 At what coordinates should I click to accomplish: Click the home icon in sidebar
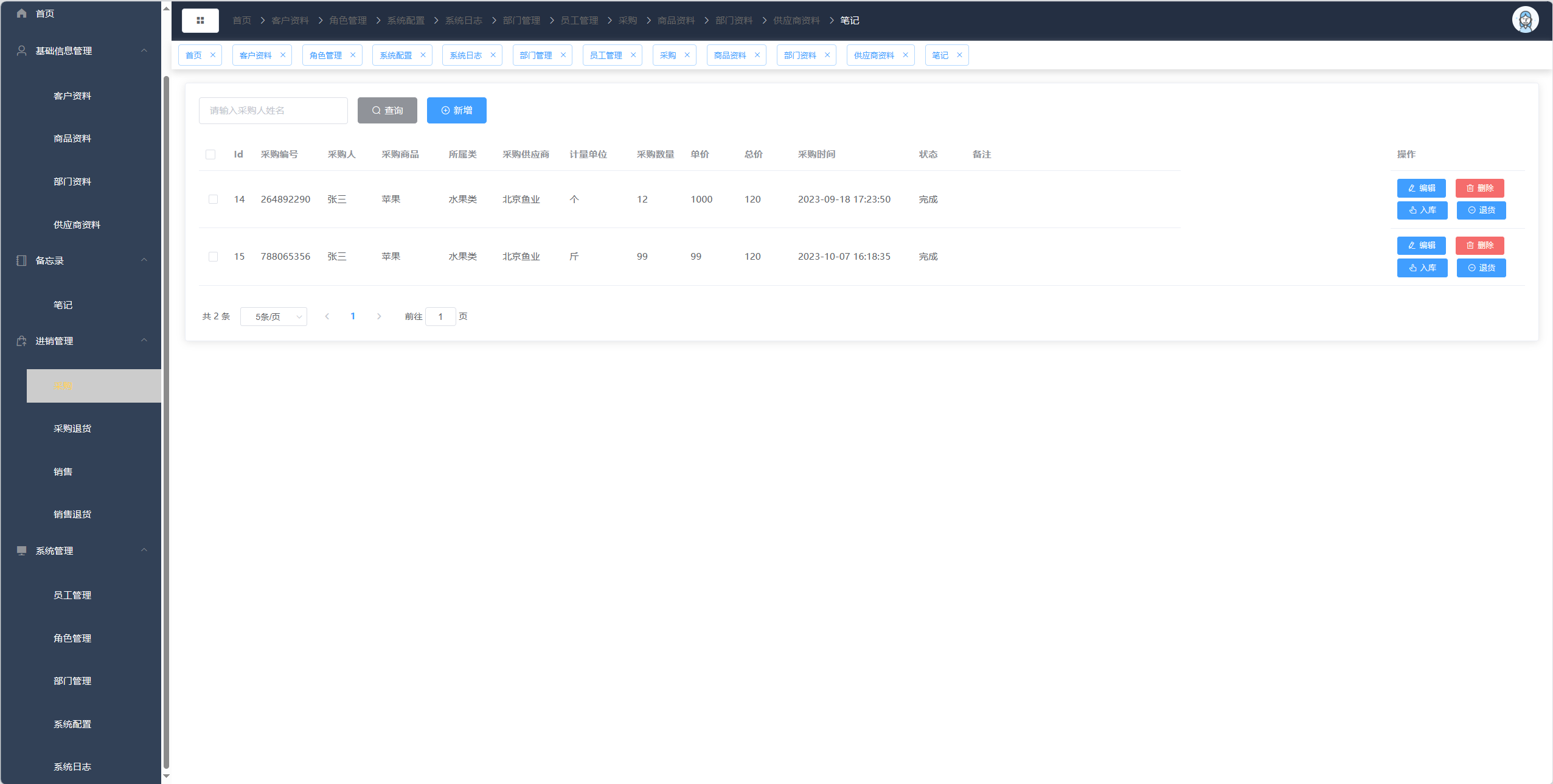22,13
